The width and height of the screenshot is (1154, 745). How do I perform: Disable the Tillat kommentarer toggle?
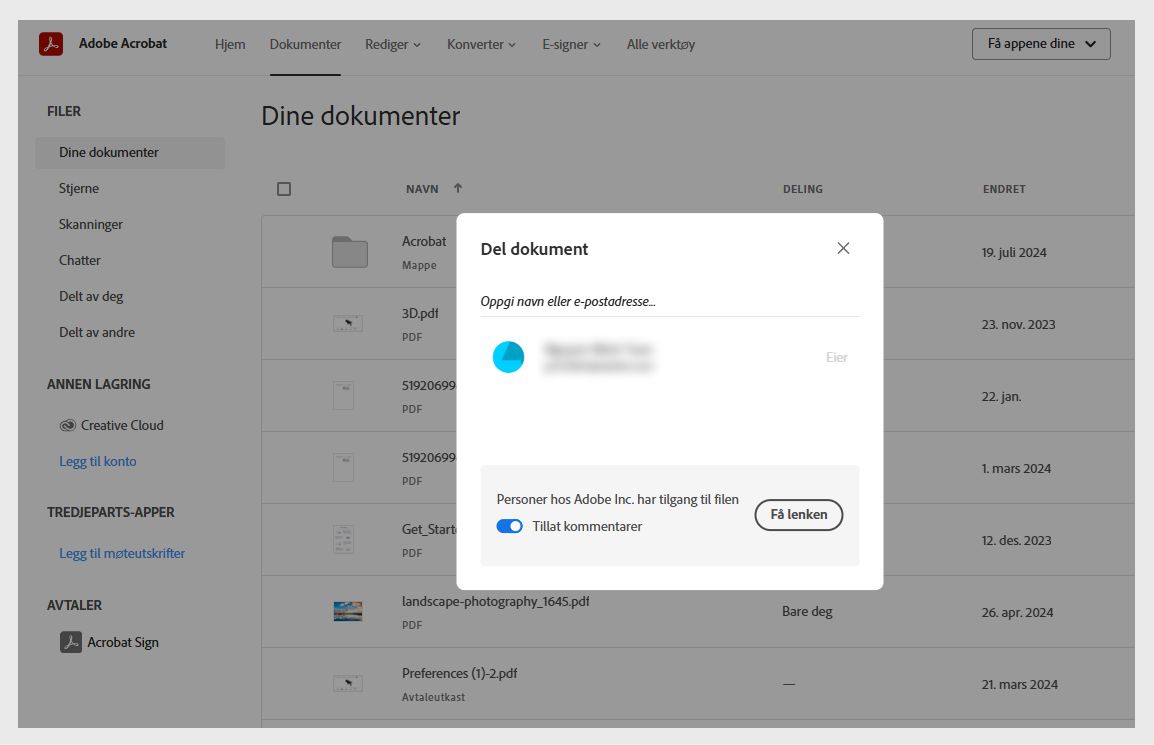coord(510,525)
